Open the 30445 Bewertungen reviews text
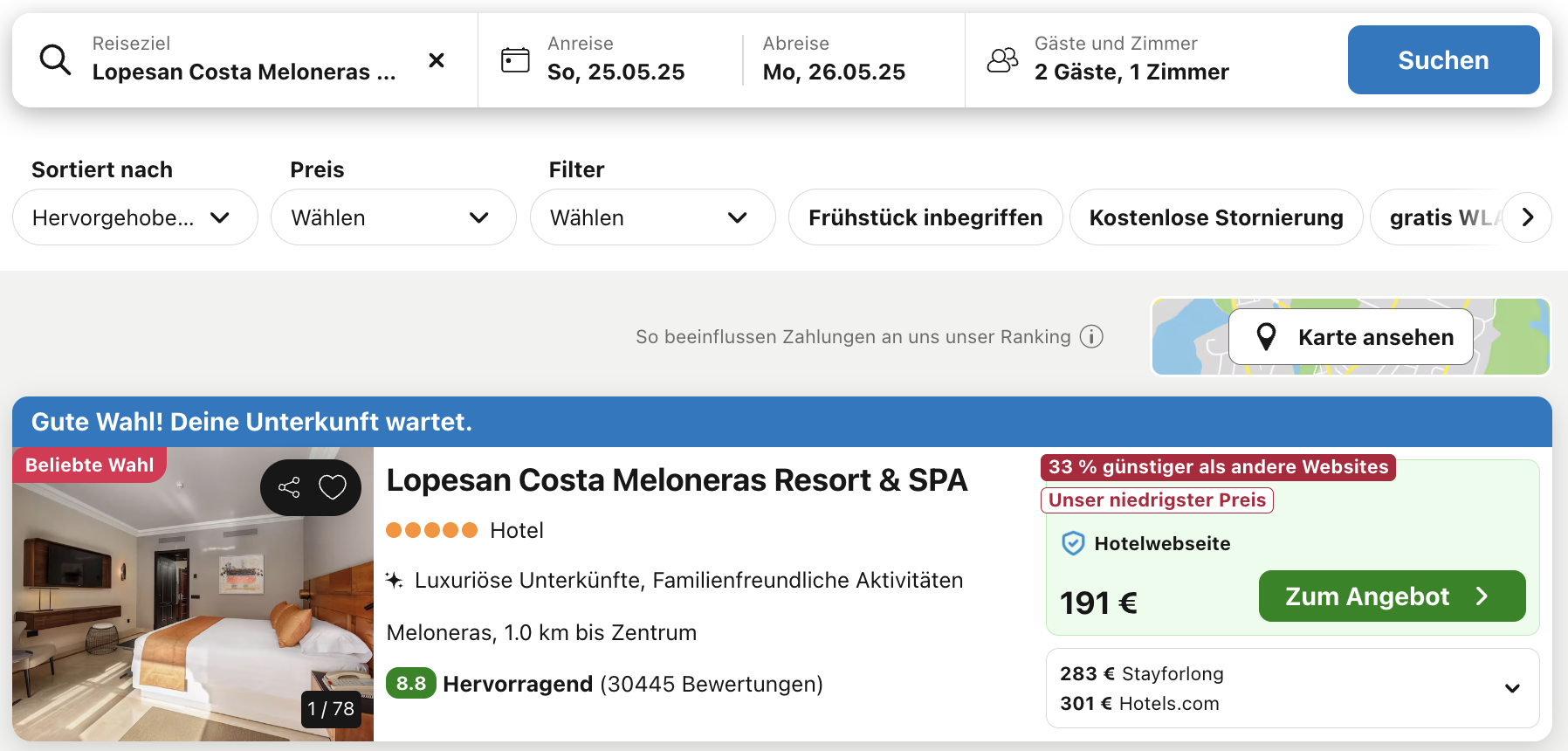 click(712, 684)
